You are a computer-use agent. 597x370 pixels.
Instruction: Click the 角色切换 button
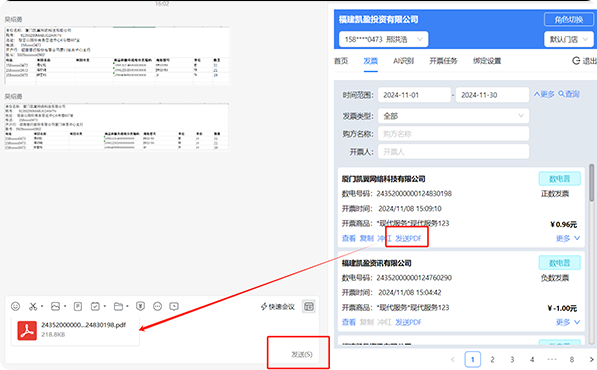568,19
